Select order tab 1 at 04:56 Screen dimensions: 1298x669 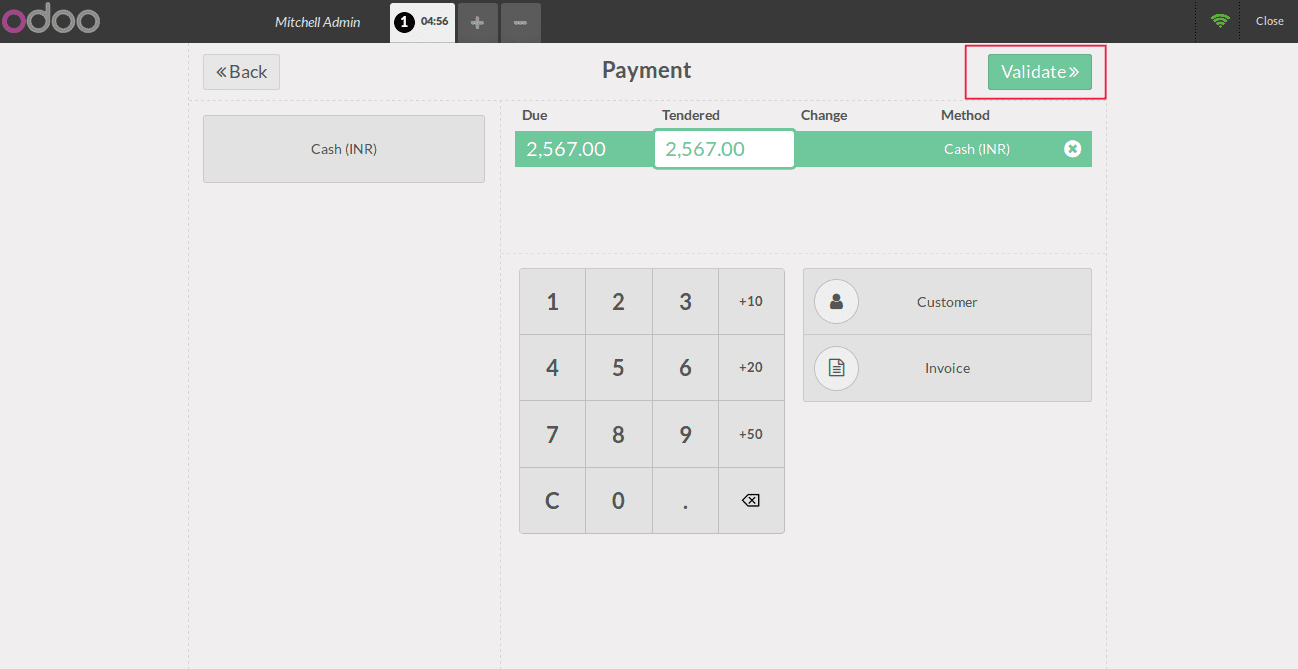pyautogui.click(x=422, y=21)
